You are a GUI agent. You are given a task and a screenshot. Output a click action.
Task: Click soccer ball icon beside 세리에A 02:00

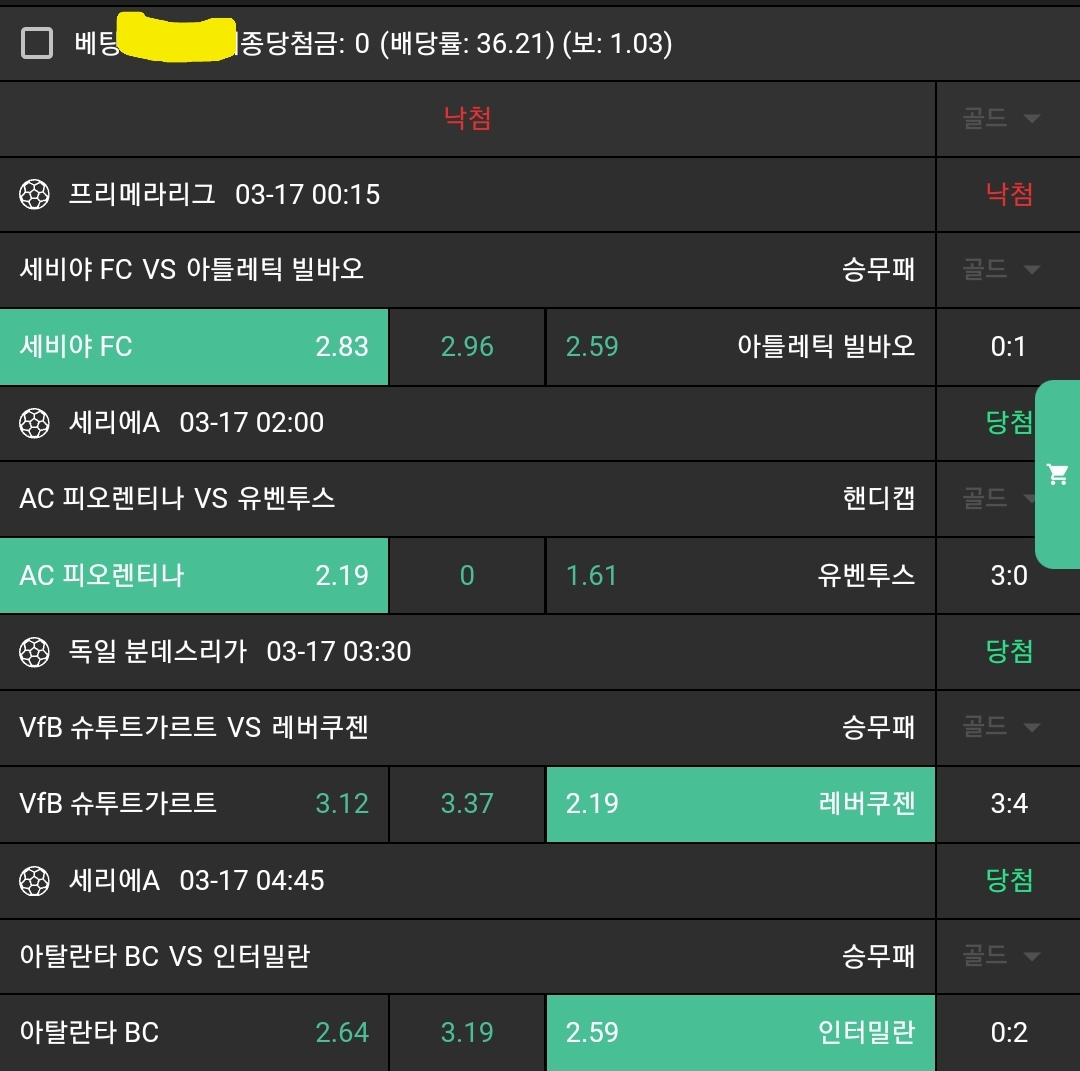click(x=34, y=423)
